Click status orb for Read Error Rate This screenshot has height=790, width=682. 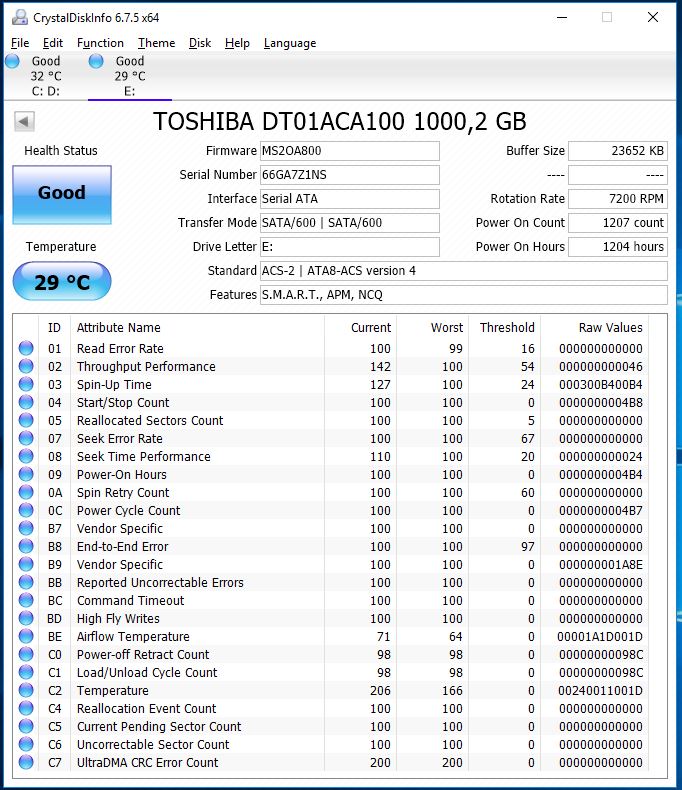pyautogui.click(x=26, y=348)
